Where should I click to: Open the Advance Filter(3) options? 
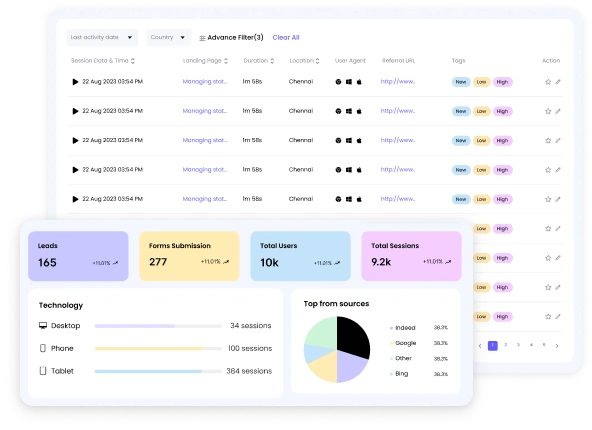click(235, 37)
